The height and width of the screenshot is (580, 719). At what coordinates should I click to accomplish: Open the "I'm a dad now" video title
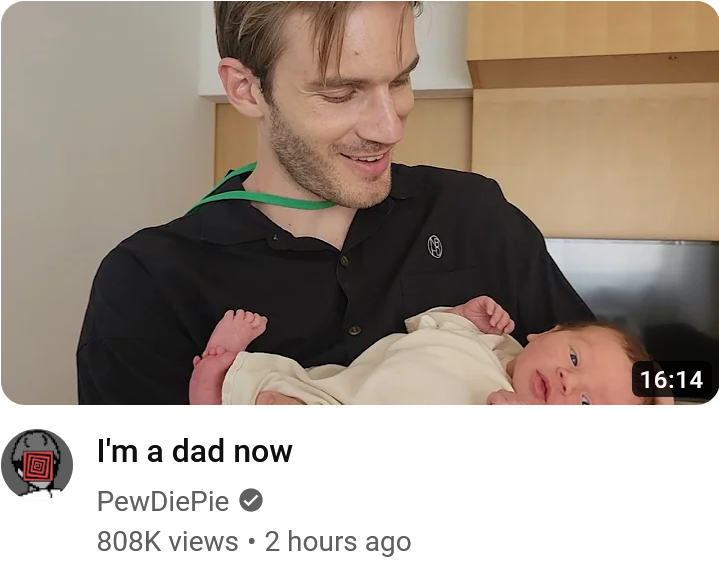[x=194, y=452]
